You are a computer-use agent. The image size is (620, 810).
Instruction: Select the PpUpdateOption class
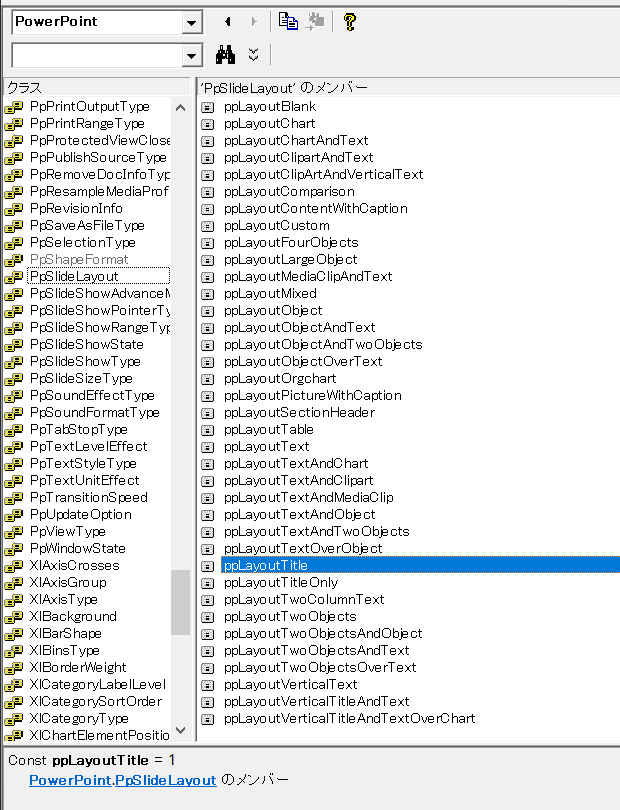81,515
